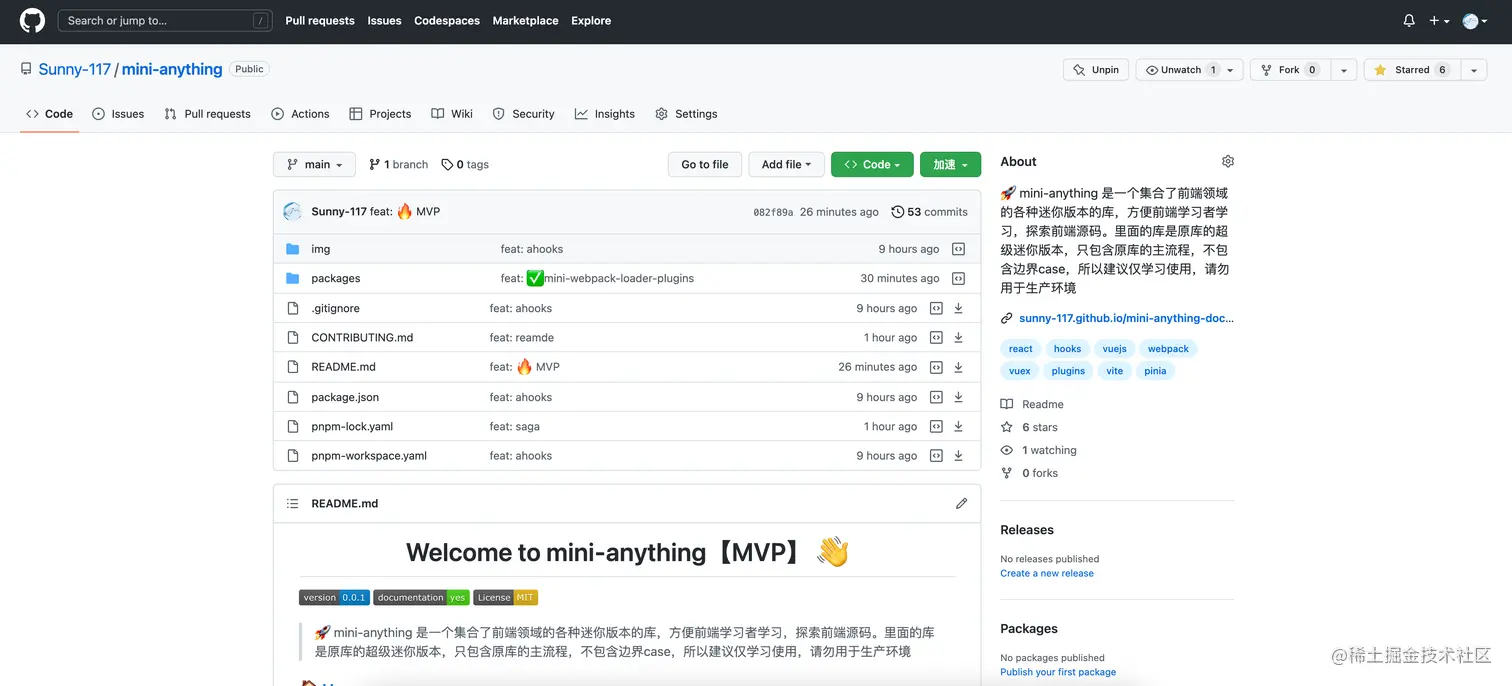Image resolution: width=1512 pixels, height=686 pixels.
Task: Click the Fork button
Action: click(x=1290, y=70)
